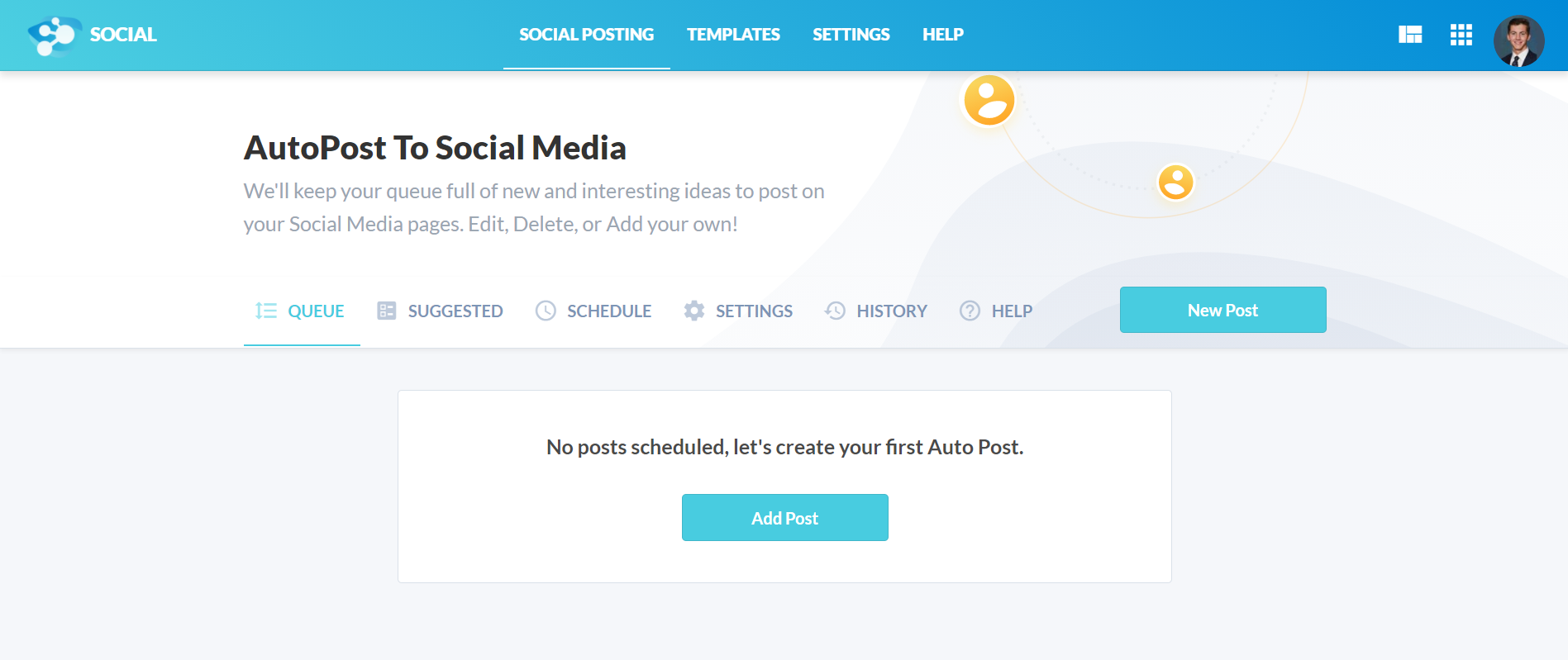Go to Templates in top navigation

point(733,35)
